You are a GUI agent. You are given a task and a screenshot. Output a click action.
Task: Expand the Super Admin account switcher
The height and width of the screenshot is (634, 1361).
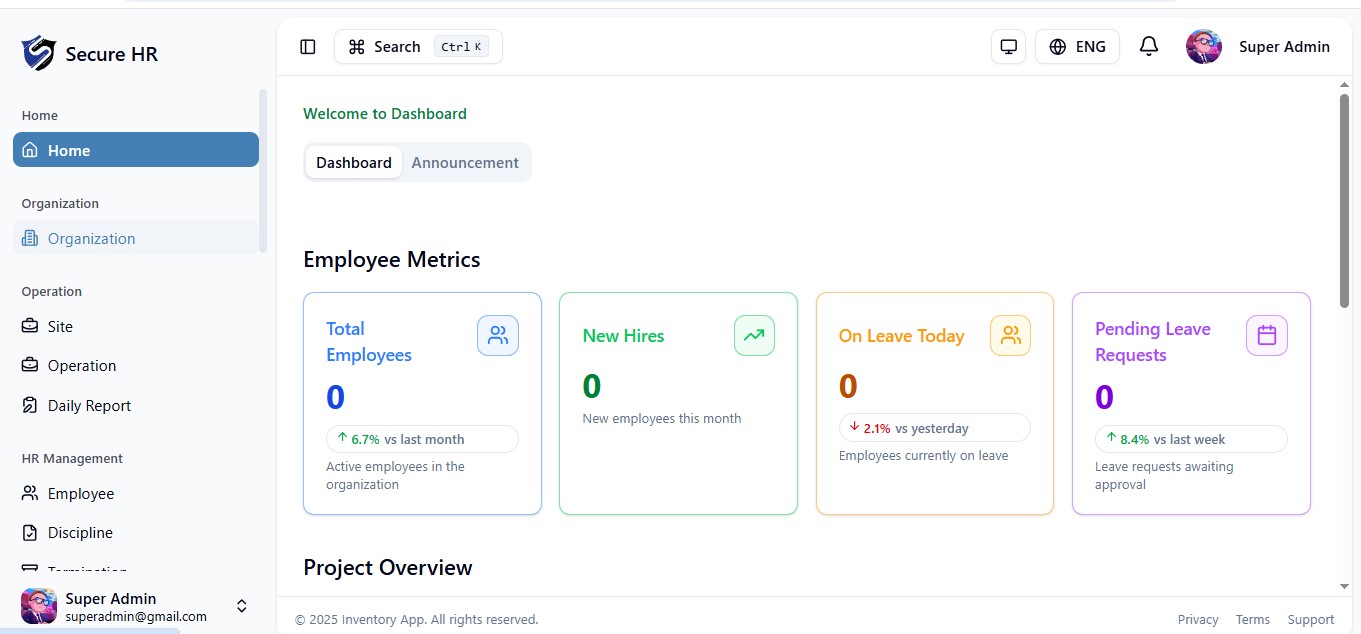point(241,606)
